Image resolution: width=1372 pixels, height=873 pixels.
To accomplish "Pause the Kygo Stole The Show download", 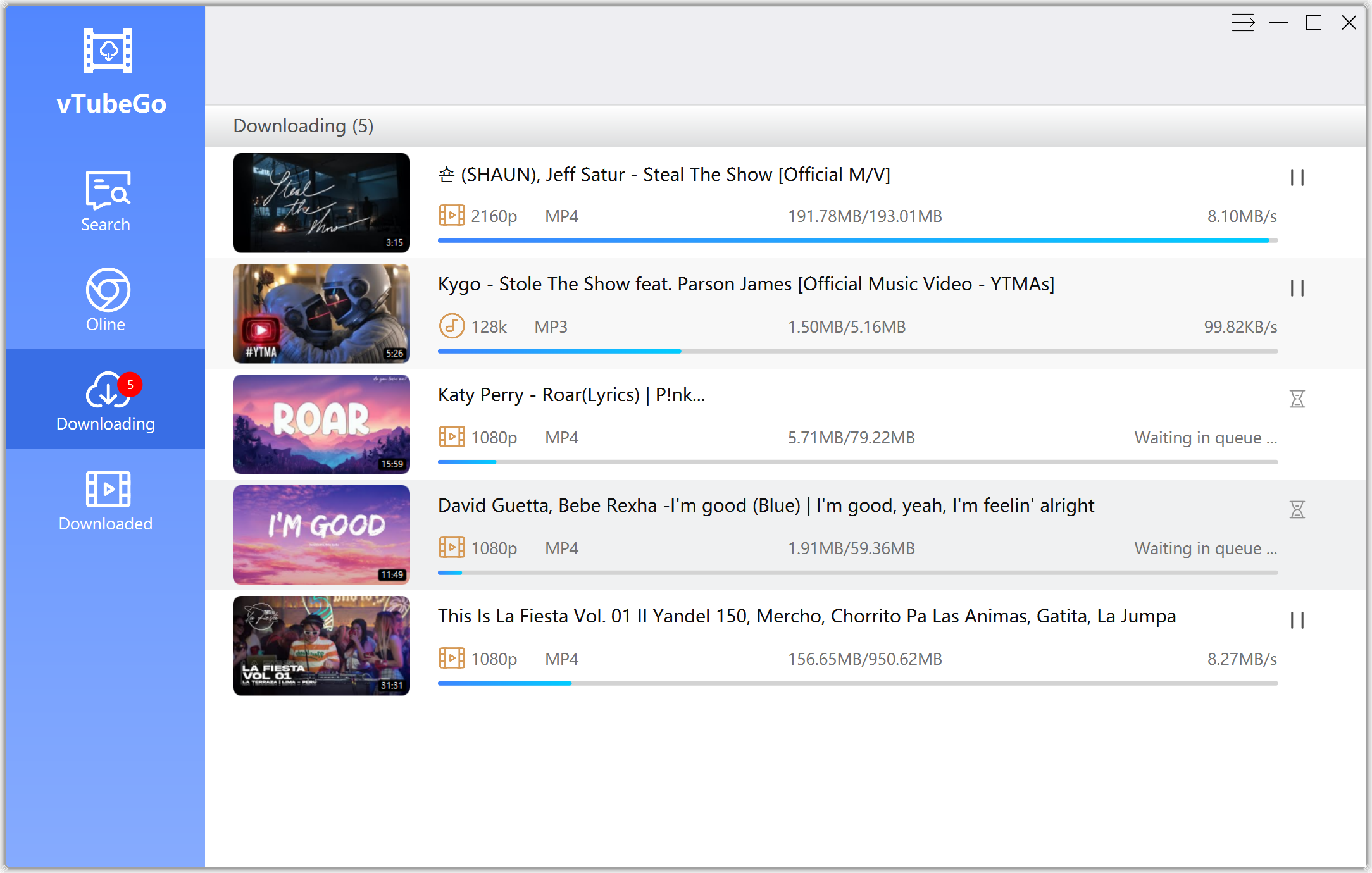I will pyautogui.click(x=1297, y=288).
